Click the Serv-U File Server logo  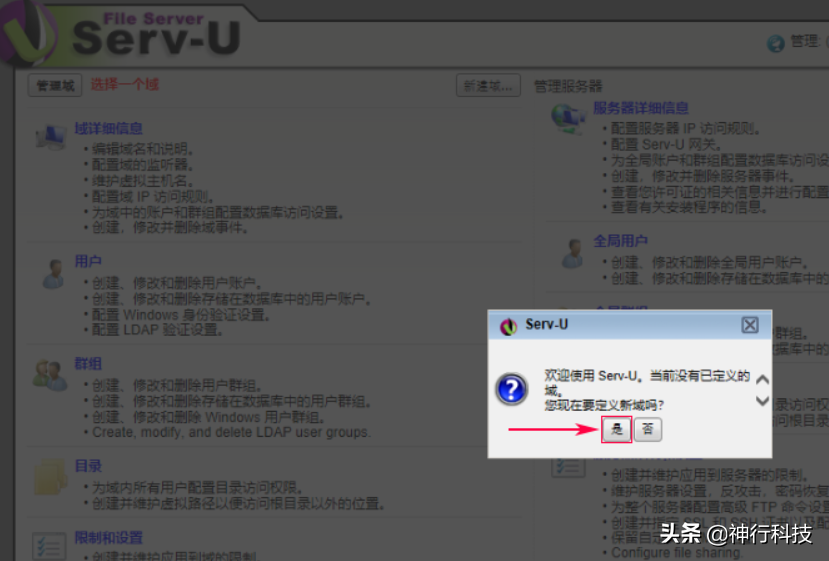coord(122,34)
